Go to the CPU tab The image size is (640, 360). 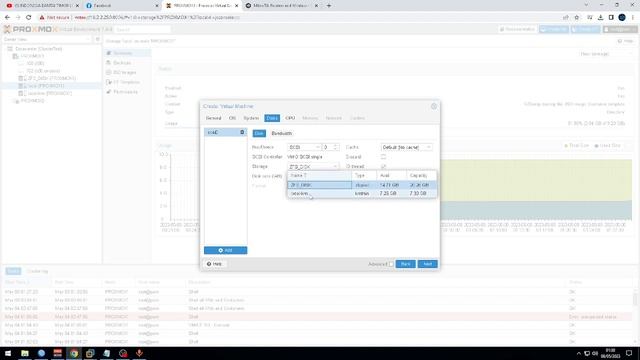290,118
